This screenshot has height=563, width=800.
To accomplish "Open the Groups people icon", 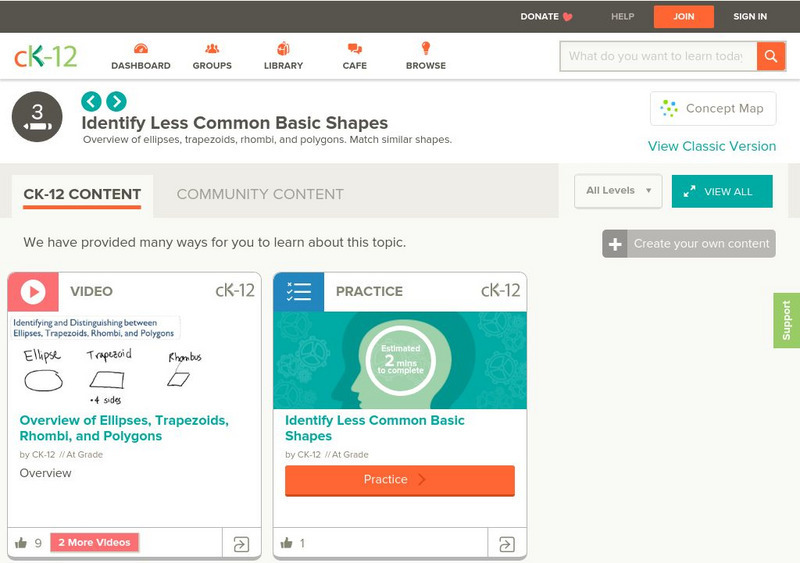I will (212, 49).
